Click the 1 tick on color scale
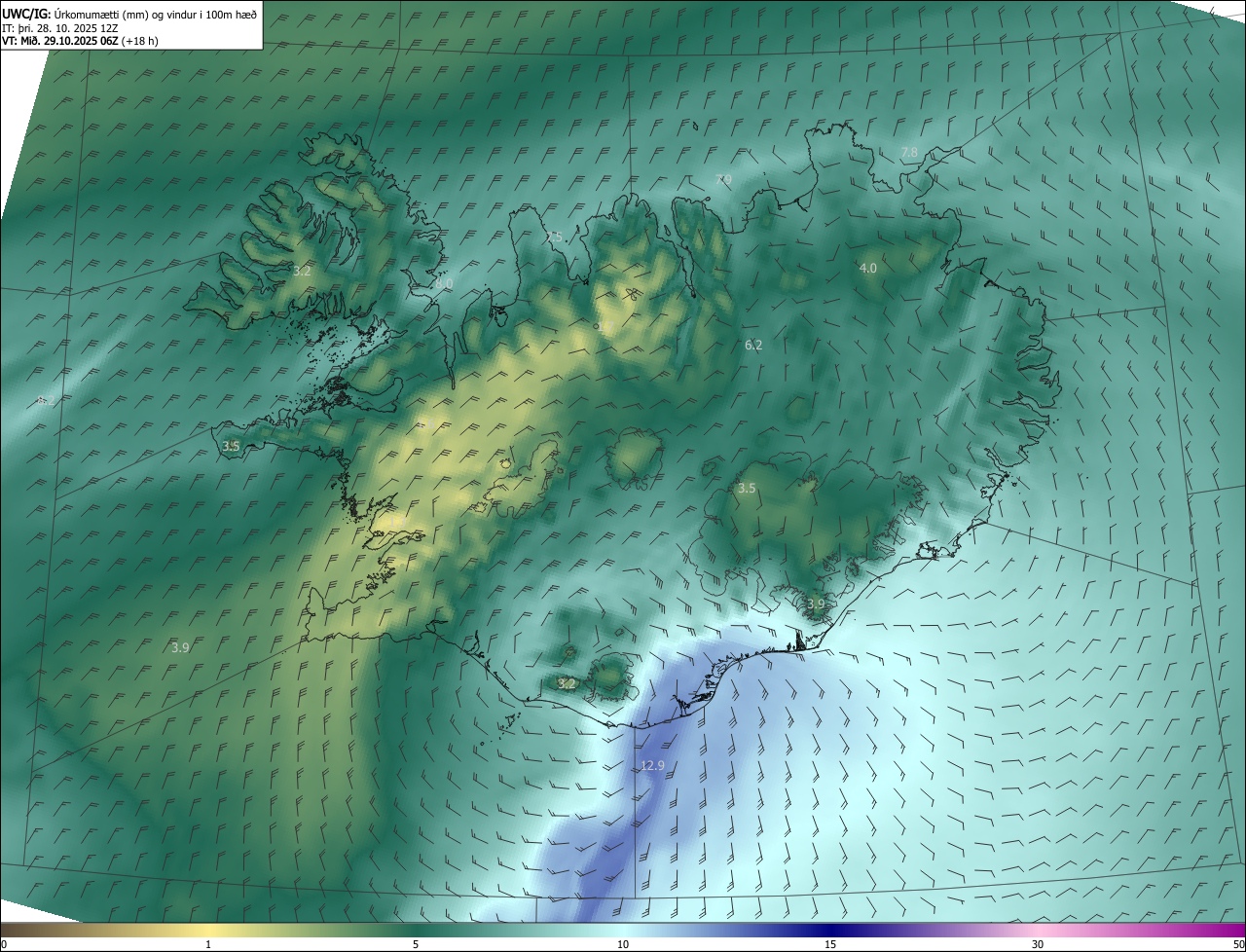 (208, 944)
